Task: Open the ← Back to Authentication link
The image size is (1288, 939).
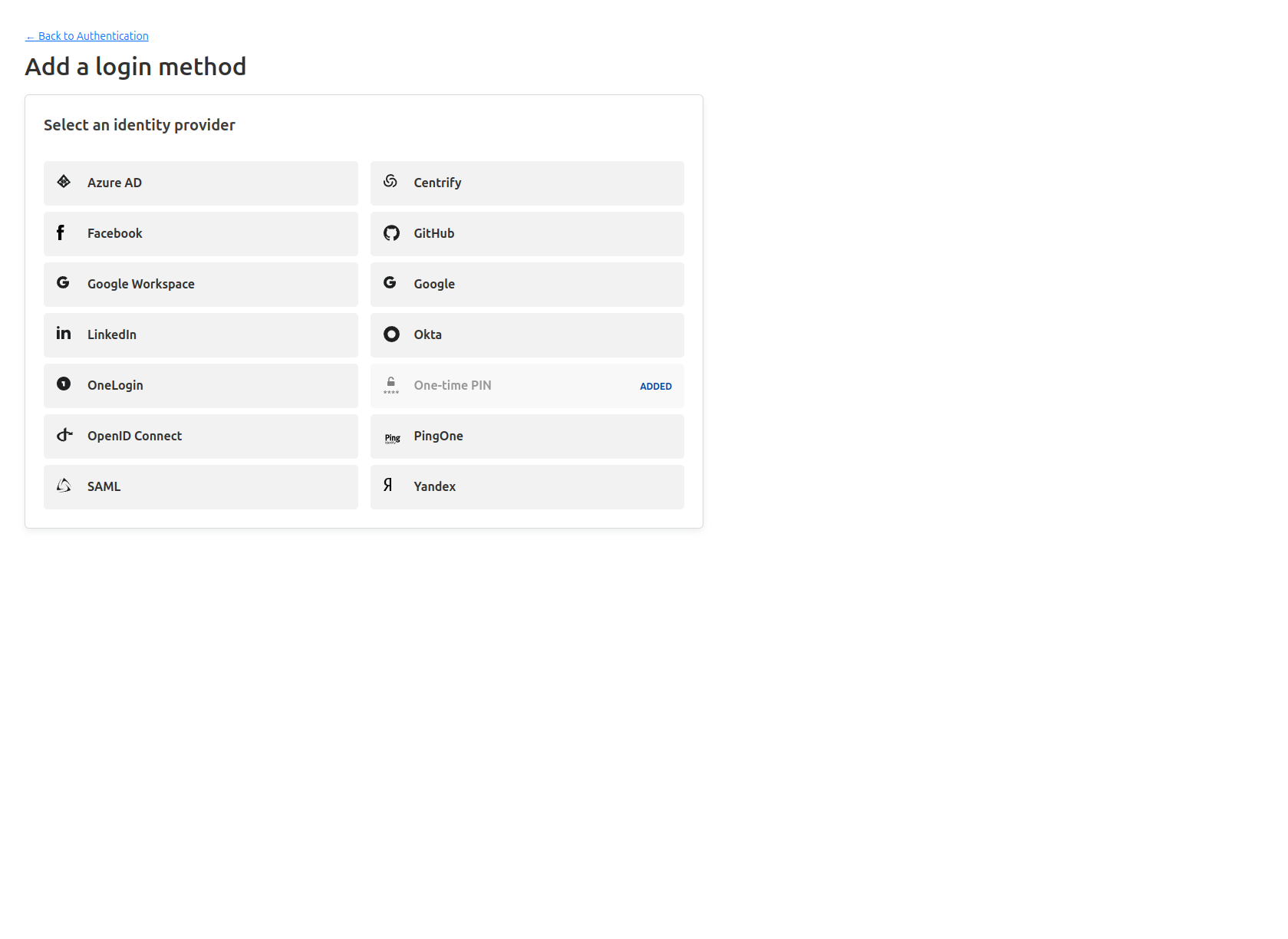Action: 86,35
